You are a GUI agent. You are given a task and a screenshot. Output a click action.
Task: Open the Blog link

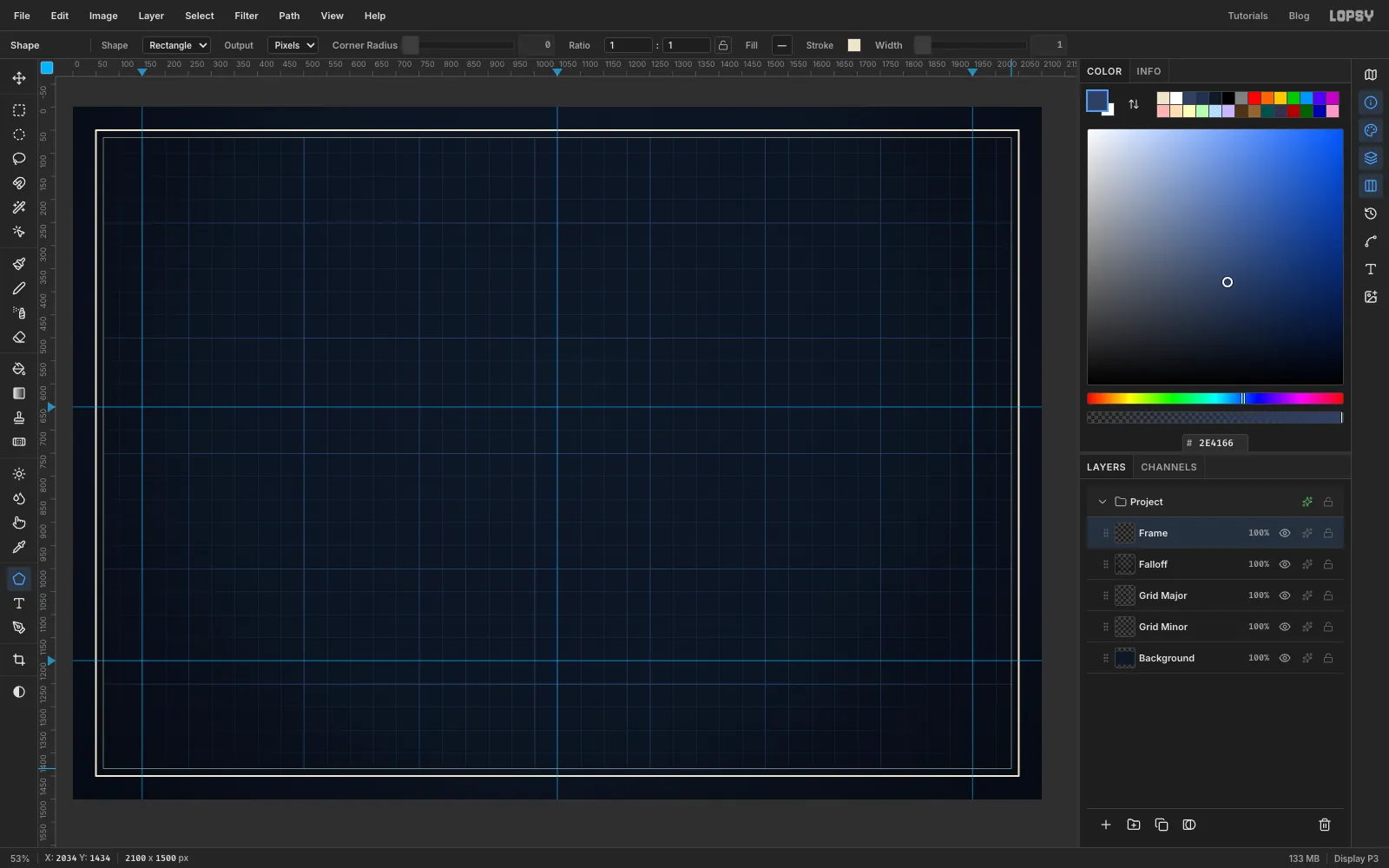[x=1299, y=16]
